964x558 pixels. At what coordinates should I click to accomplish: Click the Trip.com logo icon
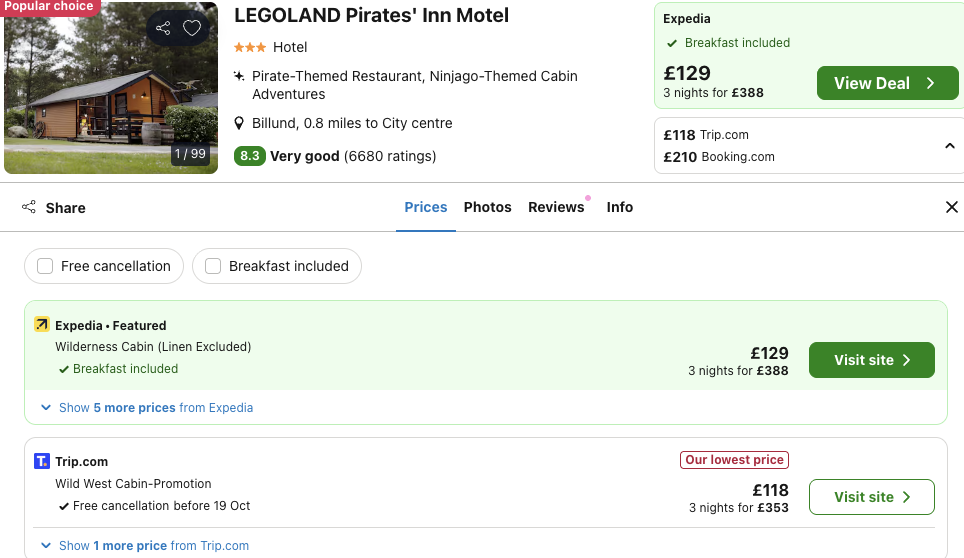(x=42, y=461)
